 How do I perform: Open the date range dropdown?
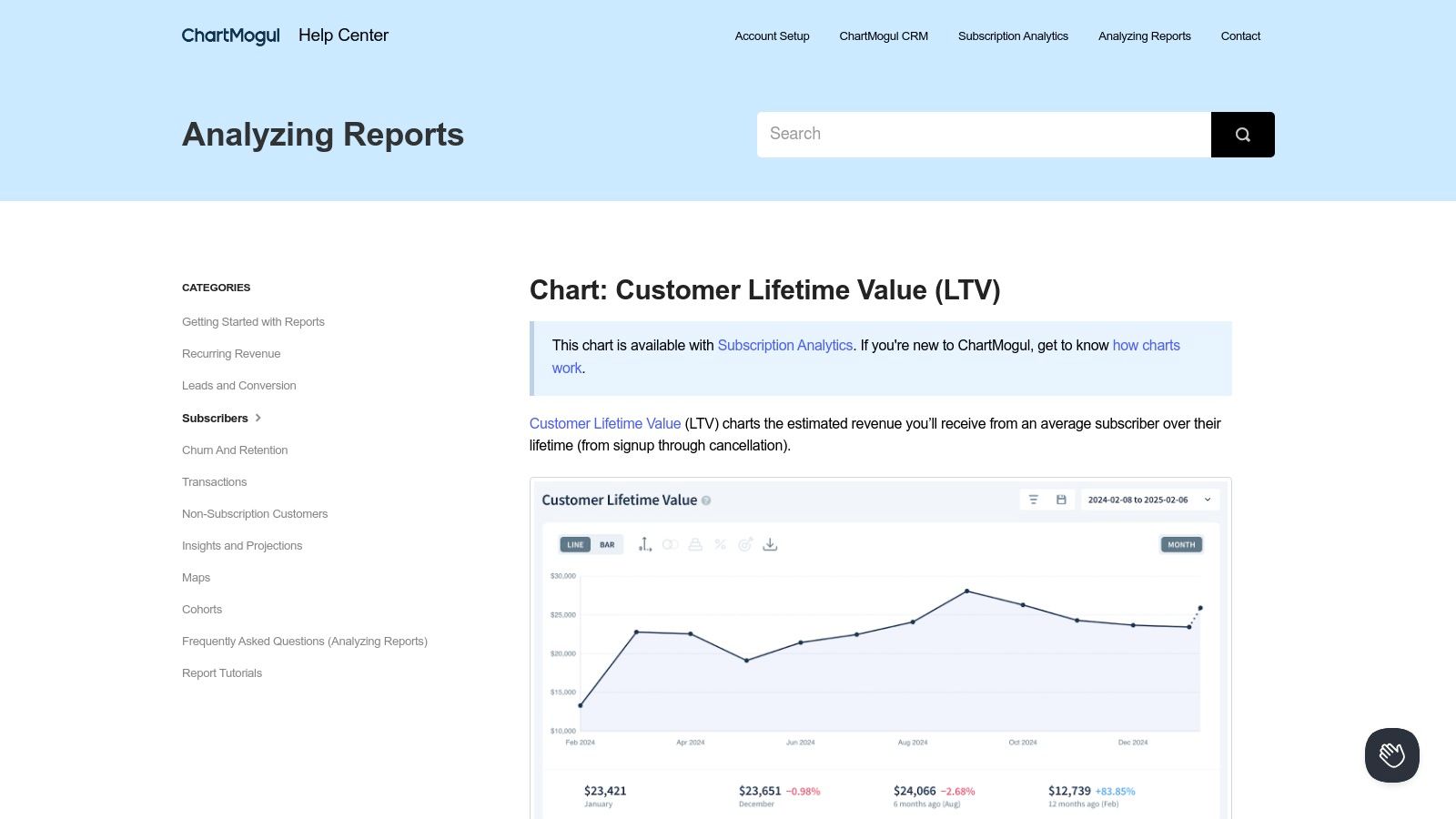coord(1148,500)
